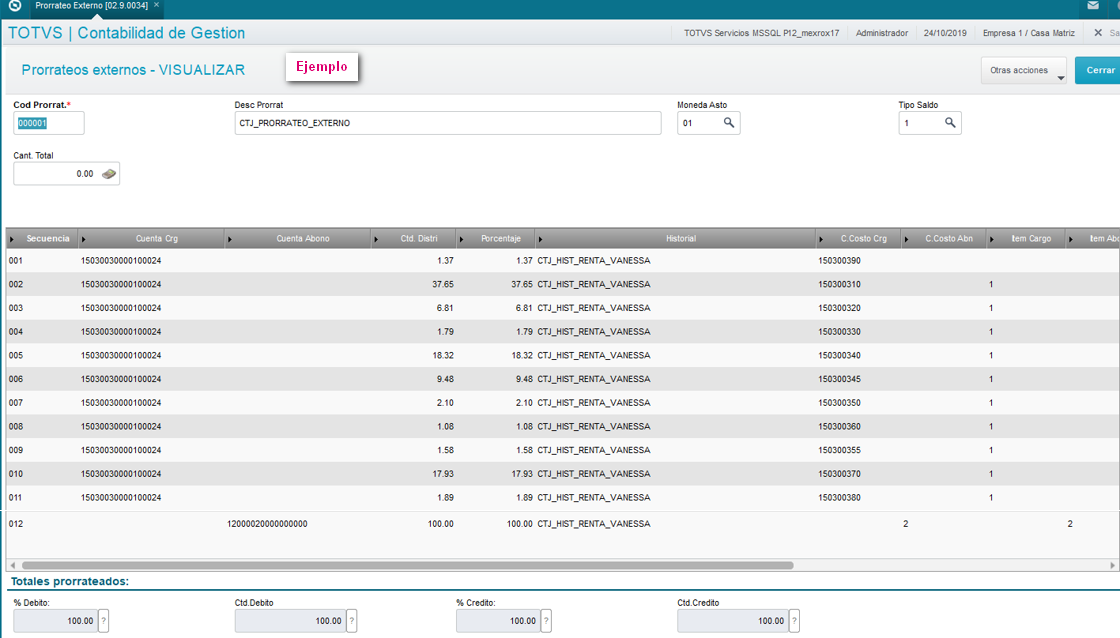Click 100.00 Porcentaje cell in row 012
Image resolution: width=1120 pixels, height=638 pixels.
[519, 524]
